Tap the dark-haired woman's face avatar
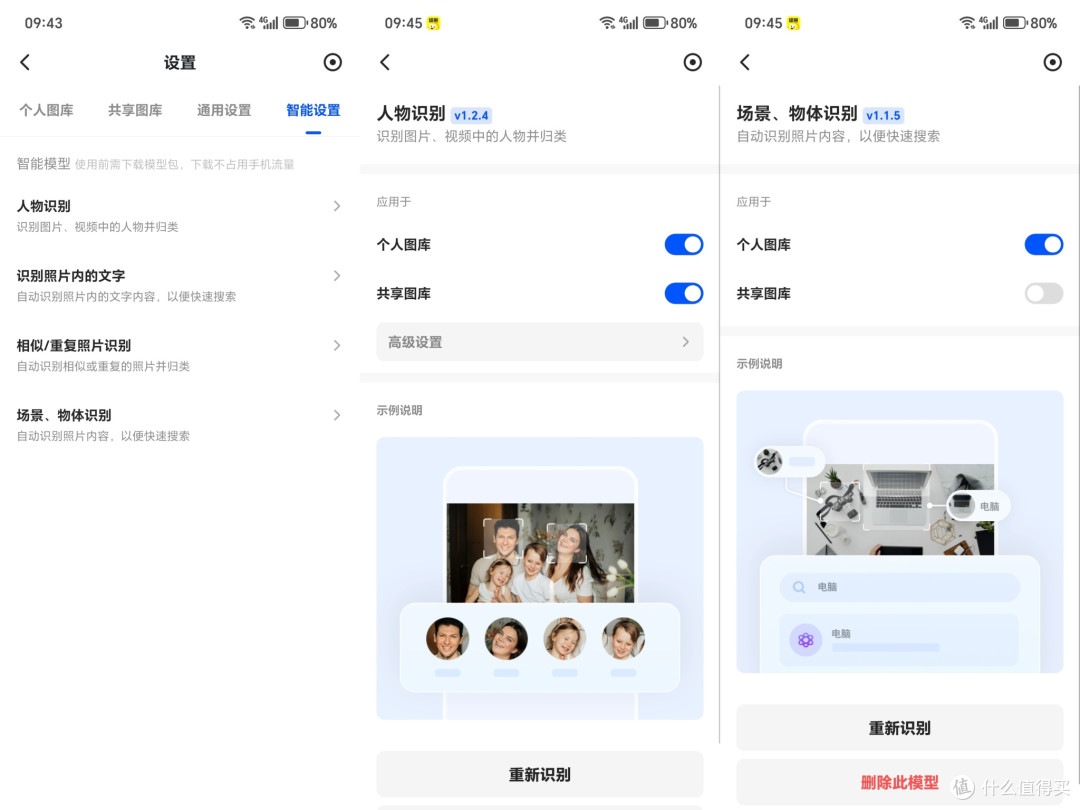The image size is (1080, 810). coord(506,639)
